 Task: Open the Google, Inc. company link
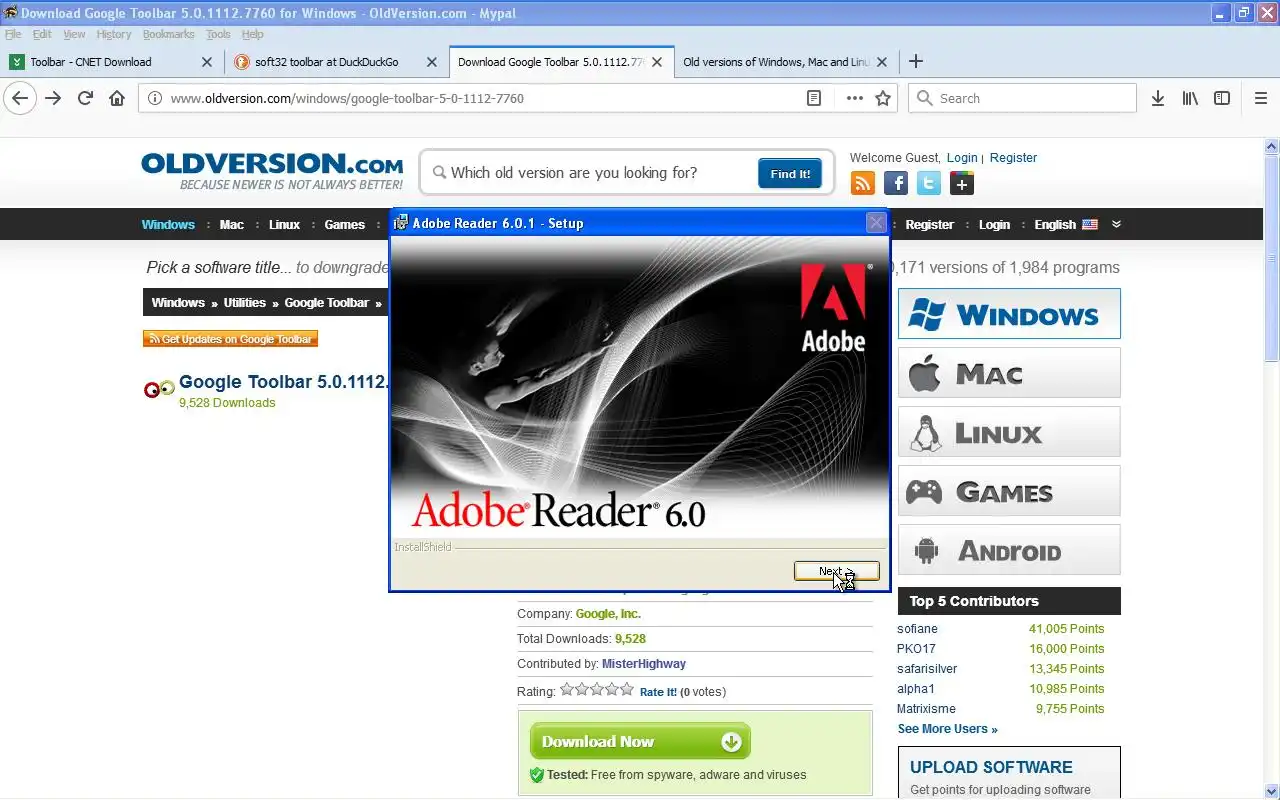(x=608, y=614)
